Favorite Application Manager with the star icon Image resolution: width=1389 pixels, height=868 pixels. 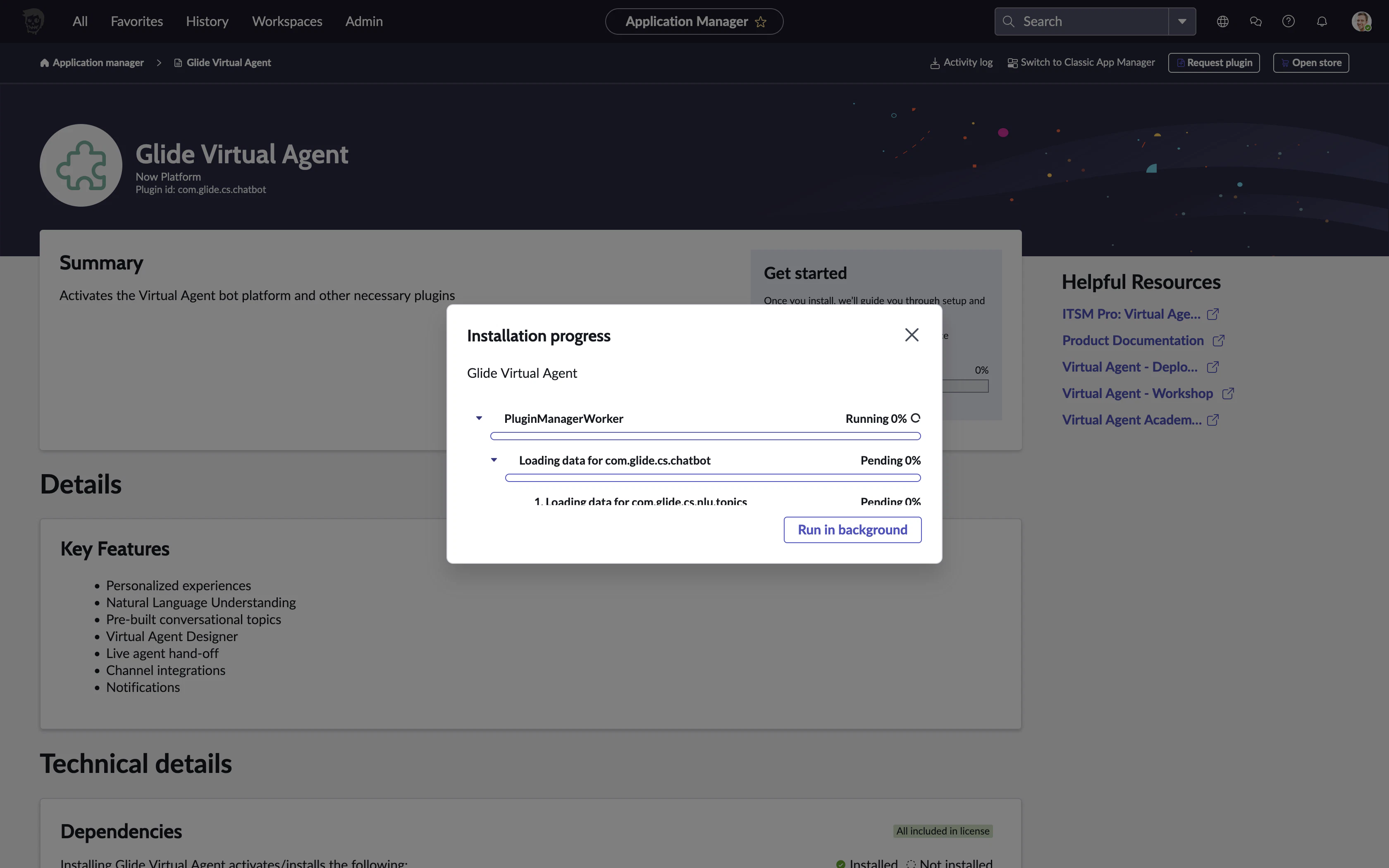coord(761,22)
